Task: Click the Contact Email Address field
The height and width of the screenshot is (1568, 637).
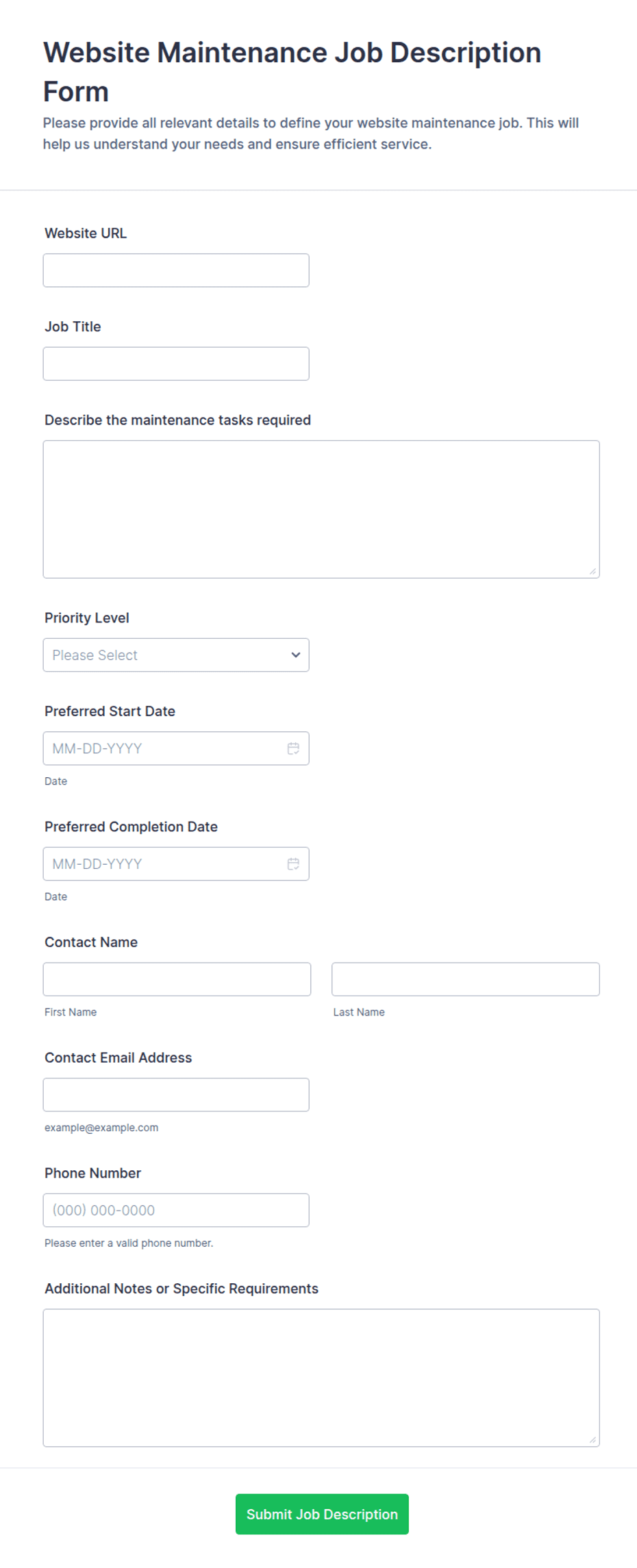Action: click(176, 1095)
